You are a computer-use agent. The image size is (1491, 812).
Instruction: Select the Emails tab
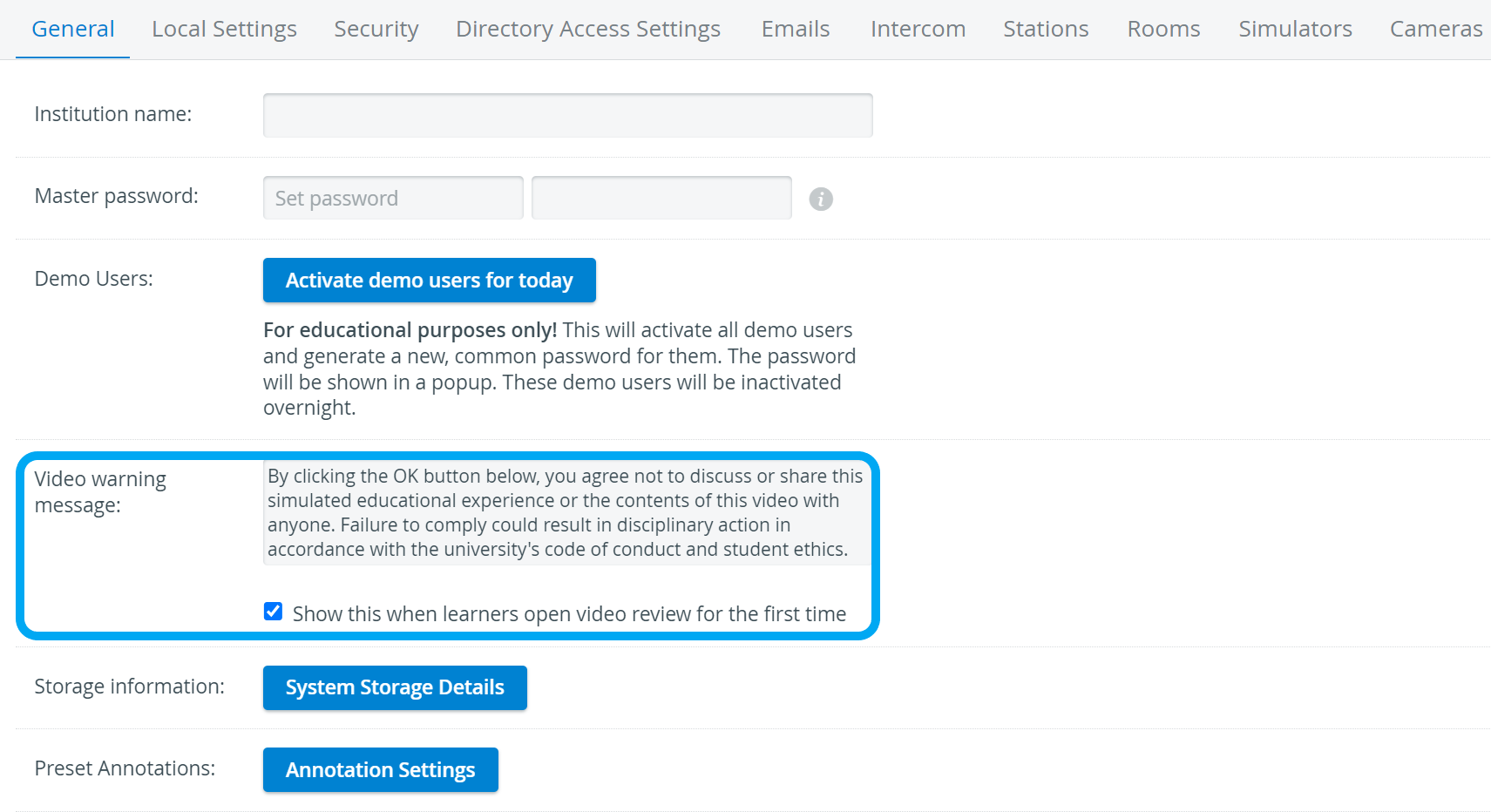point(796,29)
